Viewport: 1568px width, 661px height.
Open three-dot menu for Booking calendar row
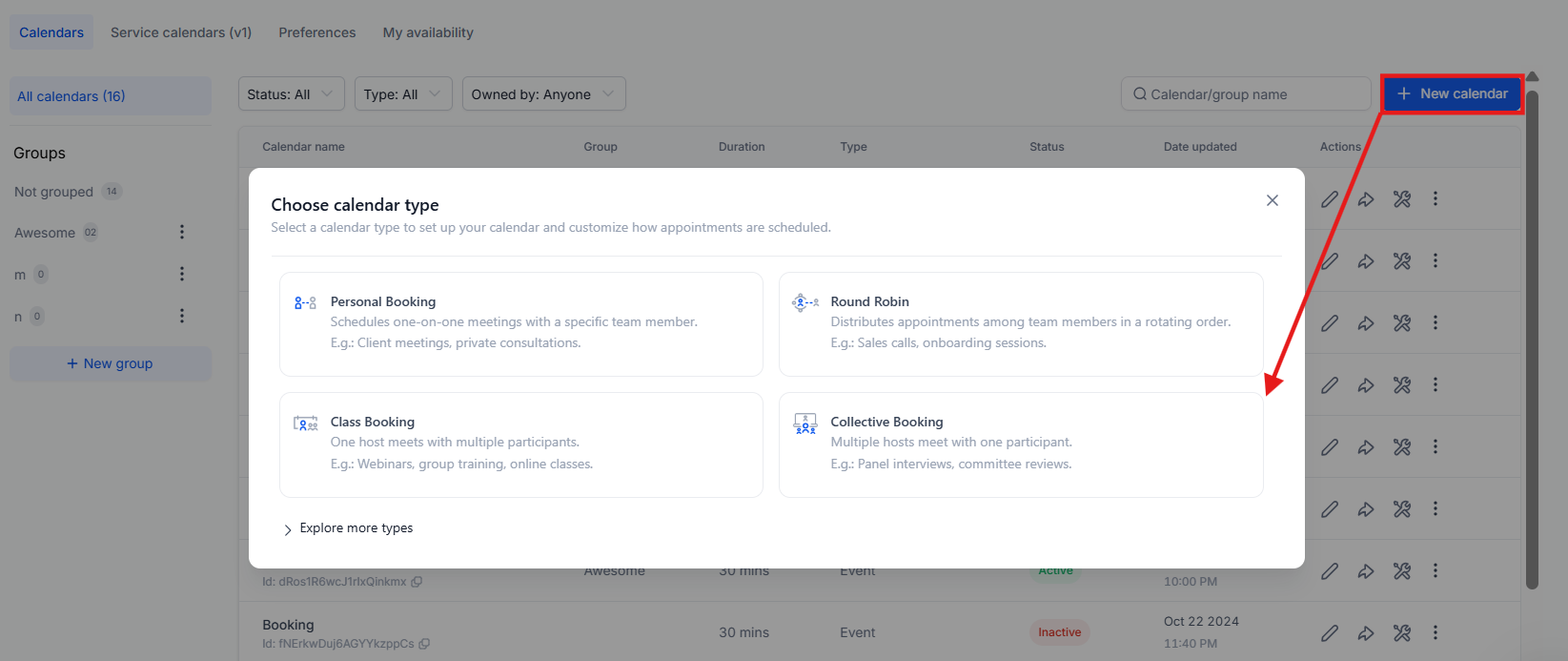click(x=1436, y=632)
